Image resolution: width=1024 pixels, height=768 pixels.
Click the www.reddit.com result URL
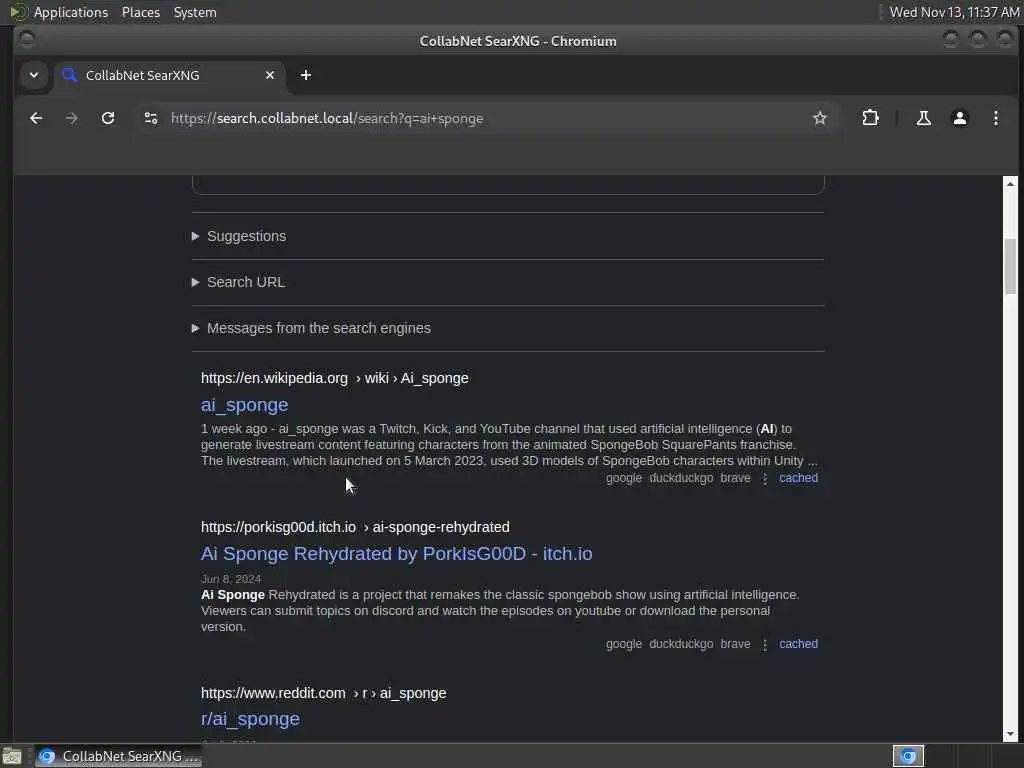(323, 693)
